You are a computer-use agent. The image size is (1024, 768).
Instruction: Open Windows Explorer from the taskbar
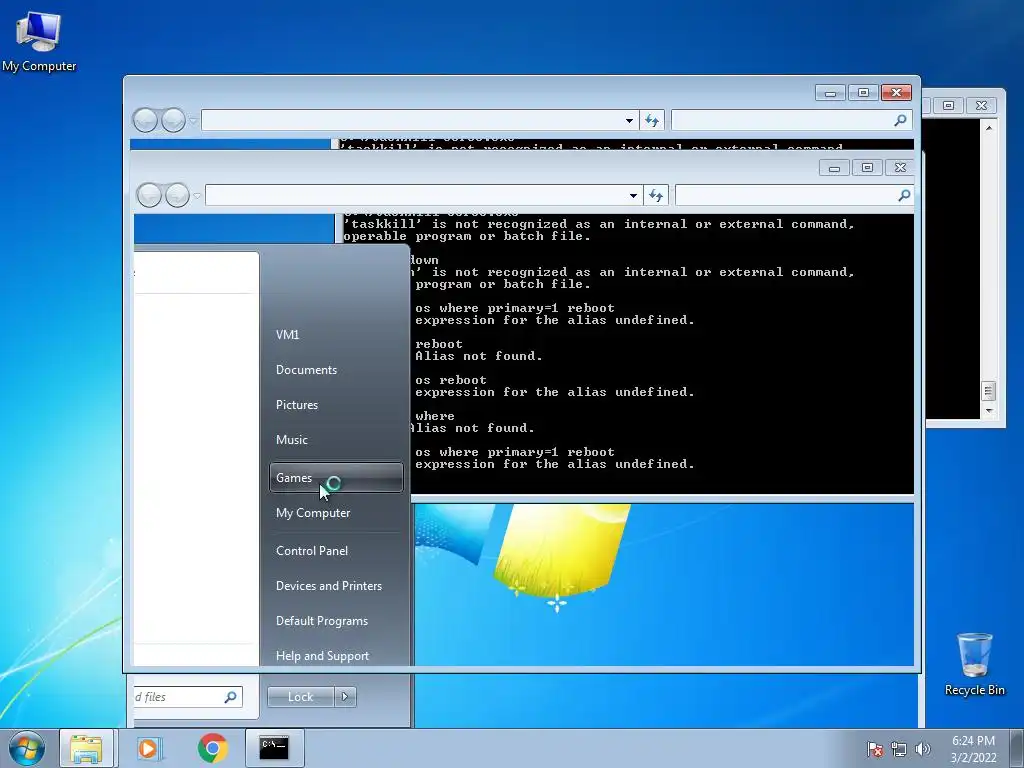(86, 748)
